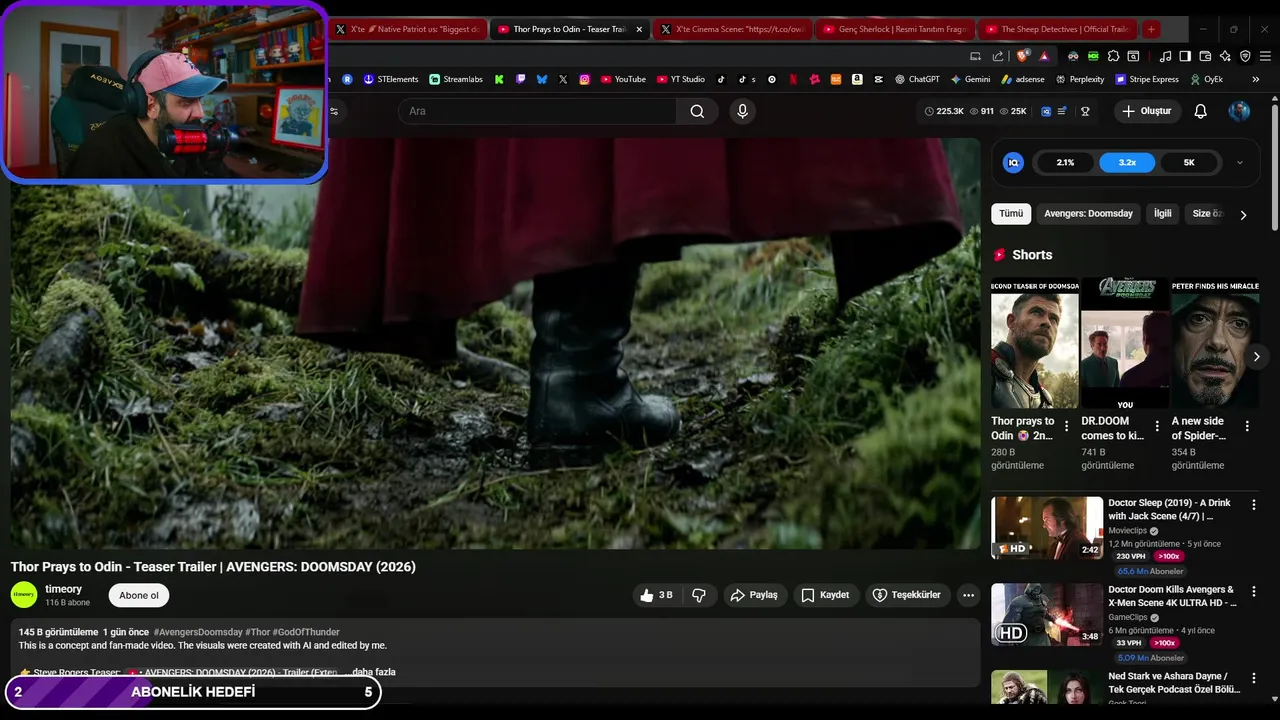Click the search magnifier button
This screenshot has height=720, width=1280.
pos(697,111)
